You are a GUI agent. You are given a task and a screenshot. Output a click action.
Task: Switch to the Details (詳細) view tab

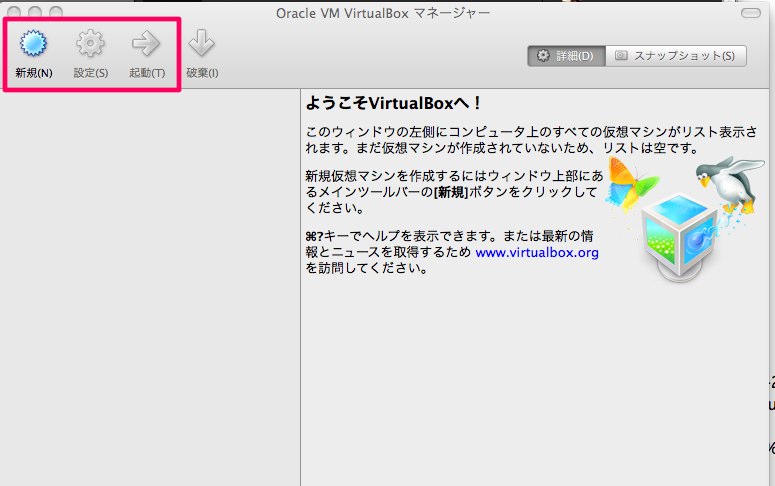[x=566, y=56]
